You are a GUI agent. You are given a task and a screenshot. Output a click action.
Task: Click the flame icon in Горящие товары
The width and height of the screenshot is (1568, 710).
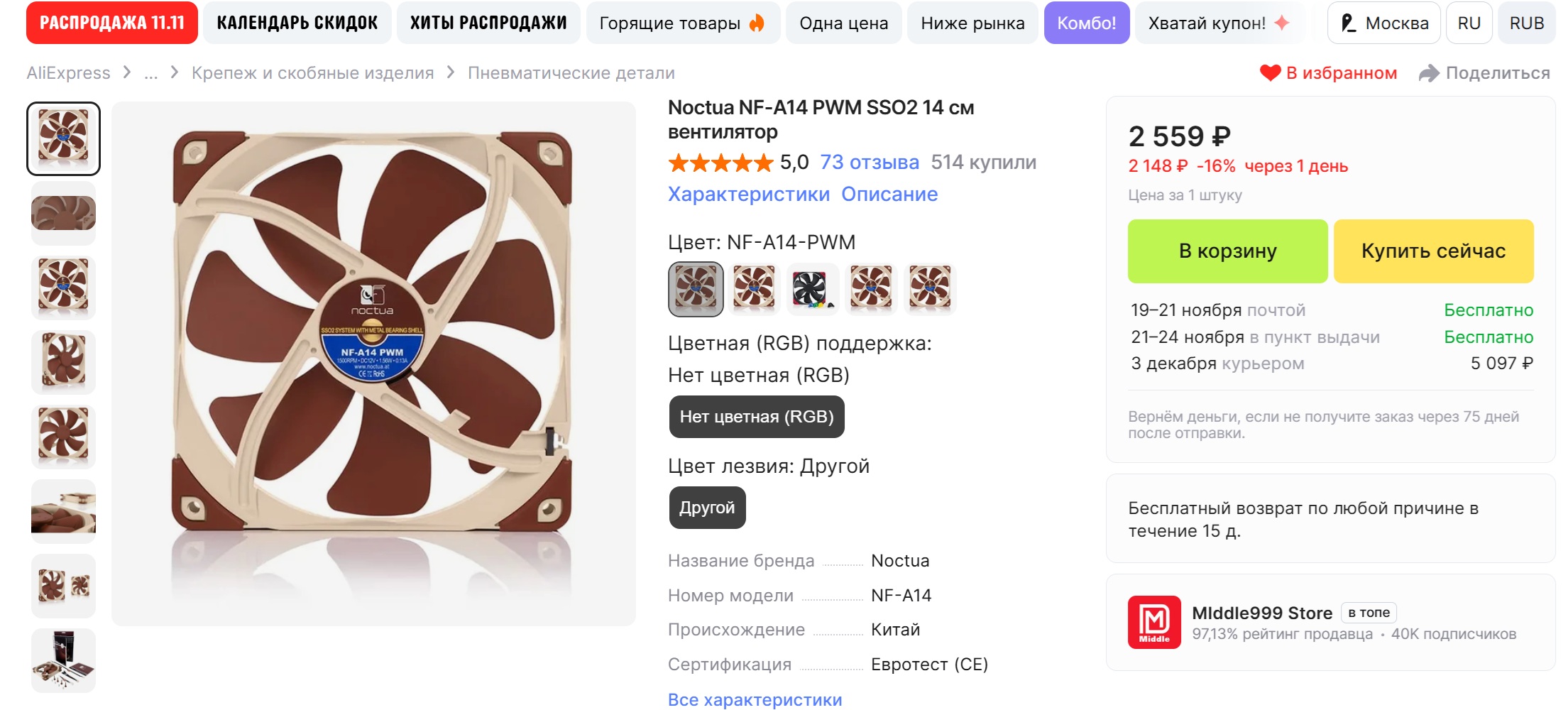tap(757, 23)
